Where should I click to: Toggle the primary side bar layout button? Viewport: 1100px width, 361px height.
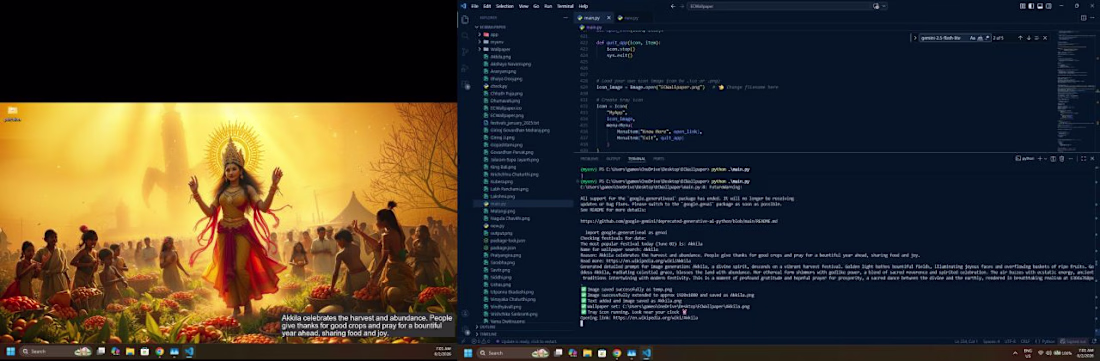1031,6
